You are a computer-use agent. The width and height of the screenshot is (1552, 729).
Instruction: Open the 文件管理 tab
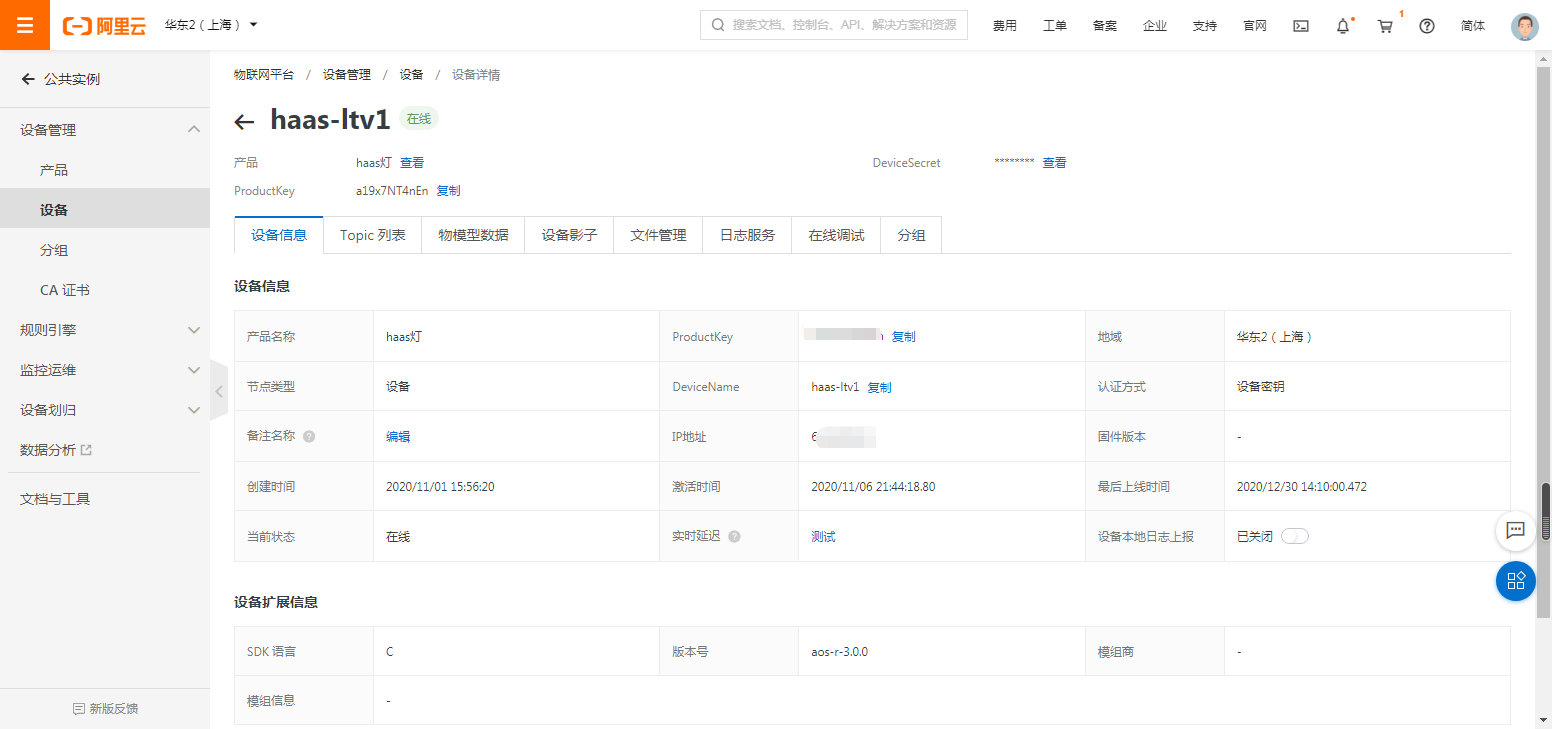658,235
